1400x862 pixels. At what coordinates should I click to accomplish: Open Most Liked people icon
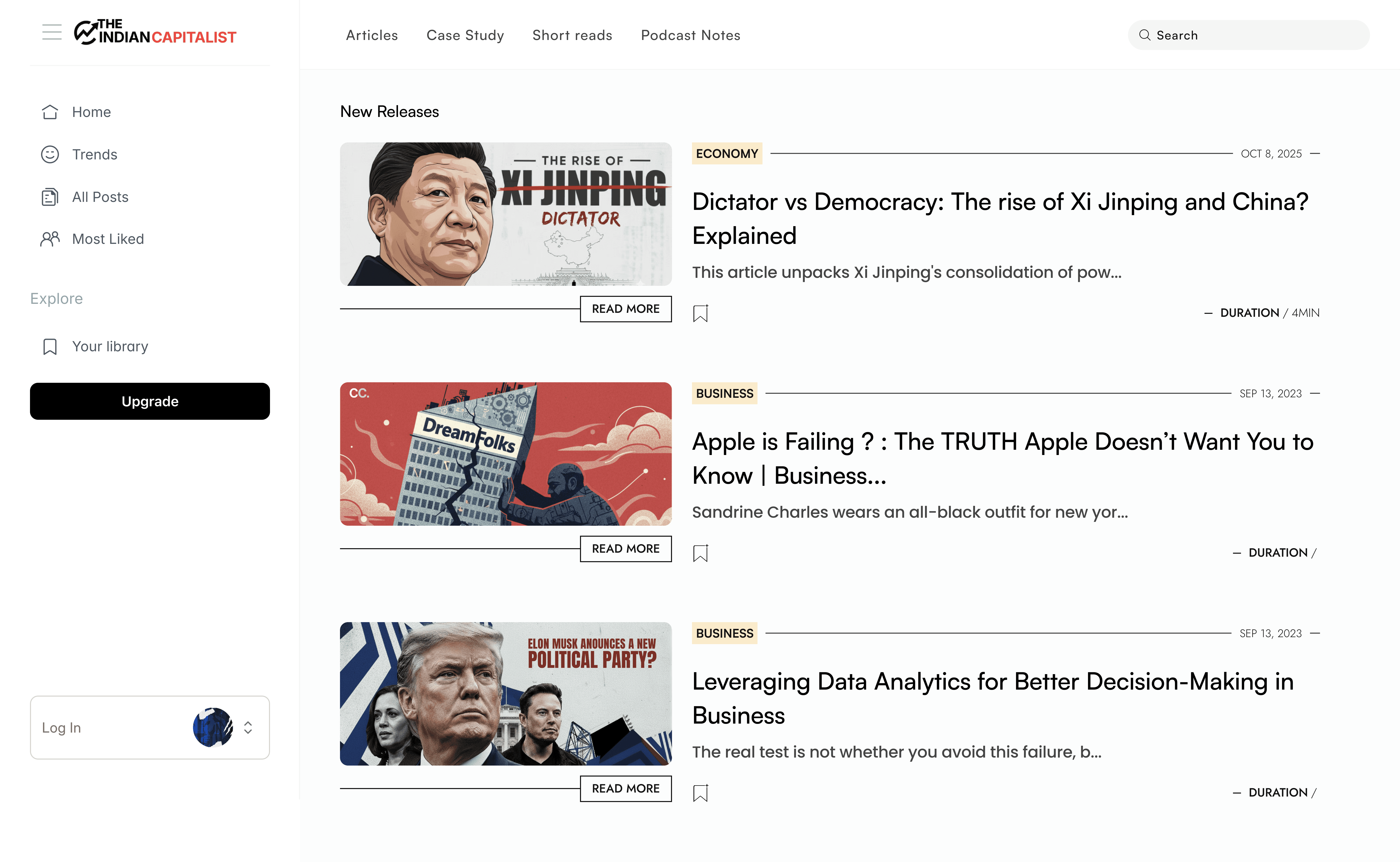(x=50, y=239)
